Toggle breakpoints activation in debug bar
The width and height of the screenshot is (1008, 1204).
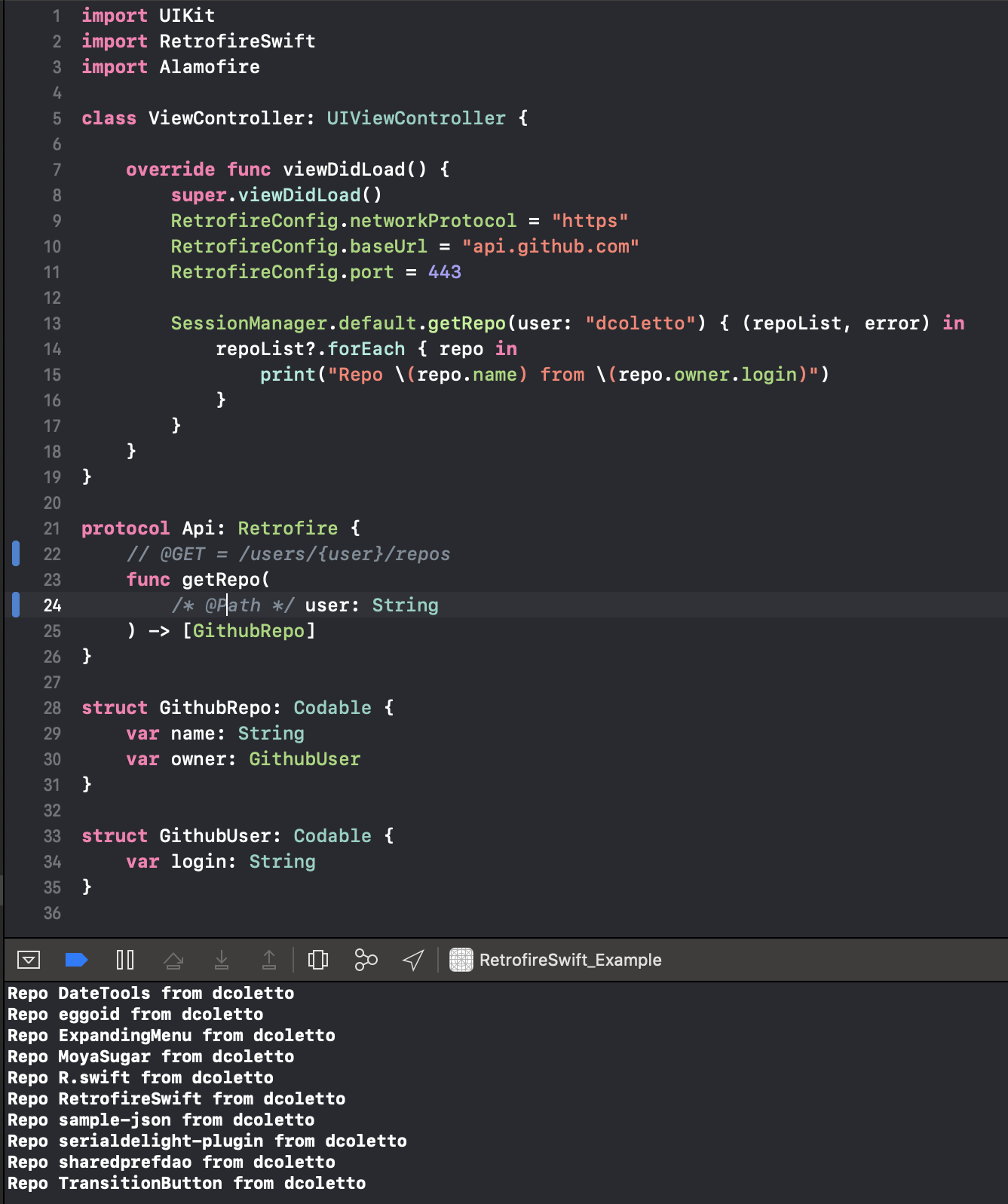[x=77, y=960]
